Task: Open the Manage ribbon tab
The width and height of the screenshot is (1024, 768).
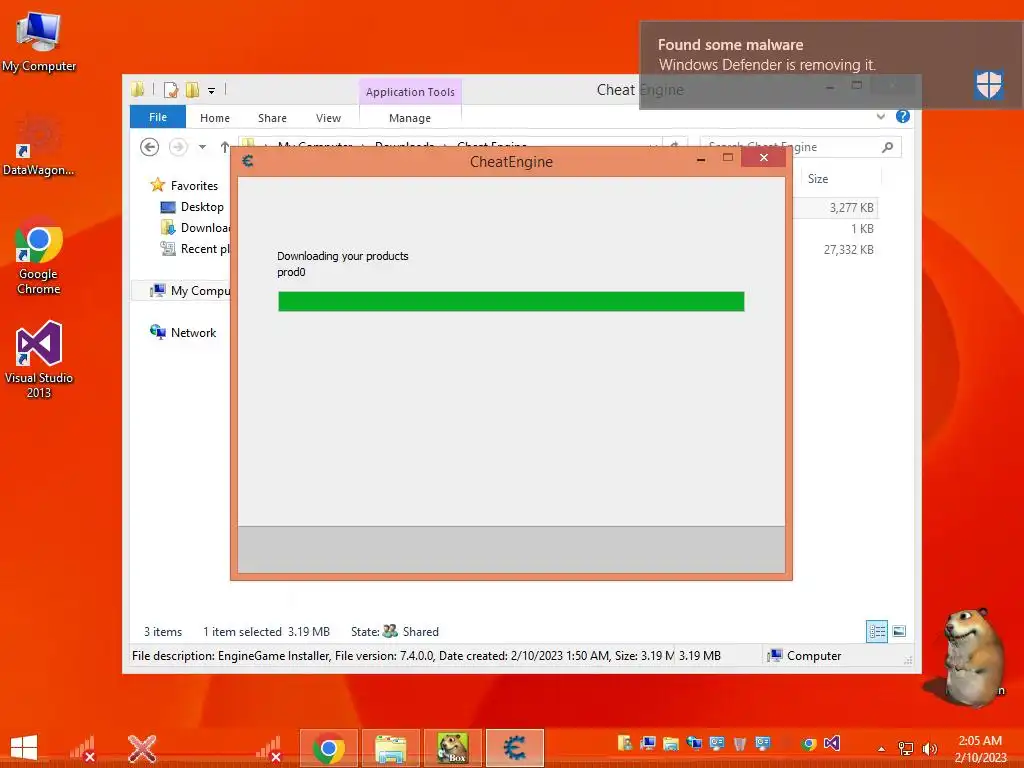Action: pyautogui.click(x=410, y=118)
